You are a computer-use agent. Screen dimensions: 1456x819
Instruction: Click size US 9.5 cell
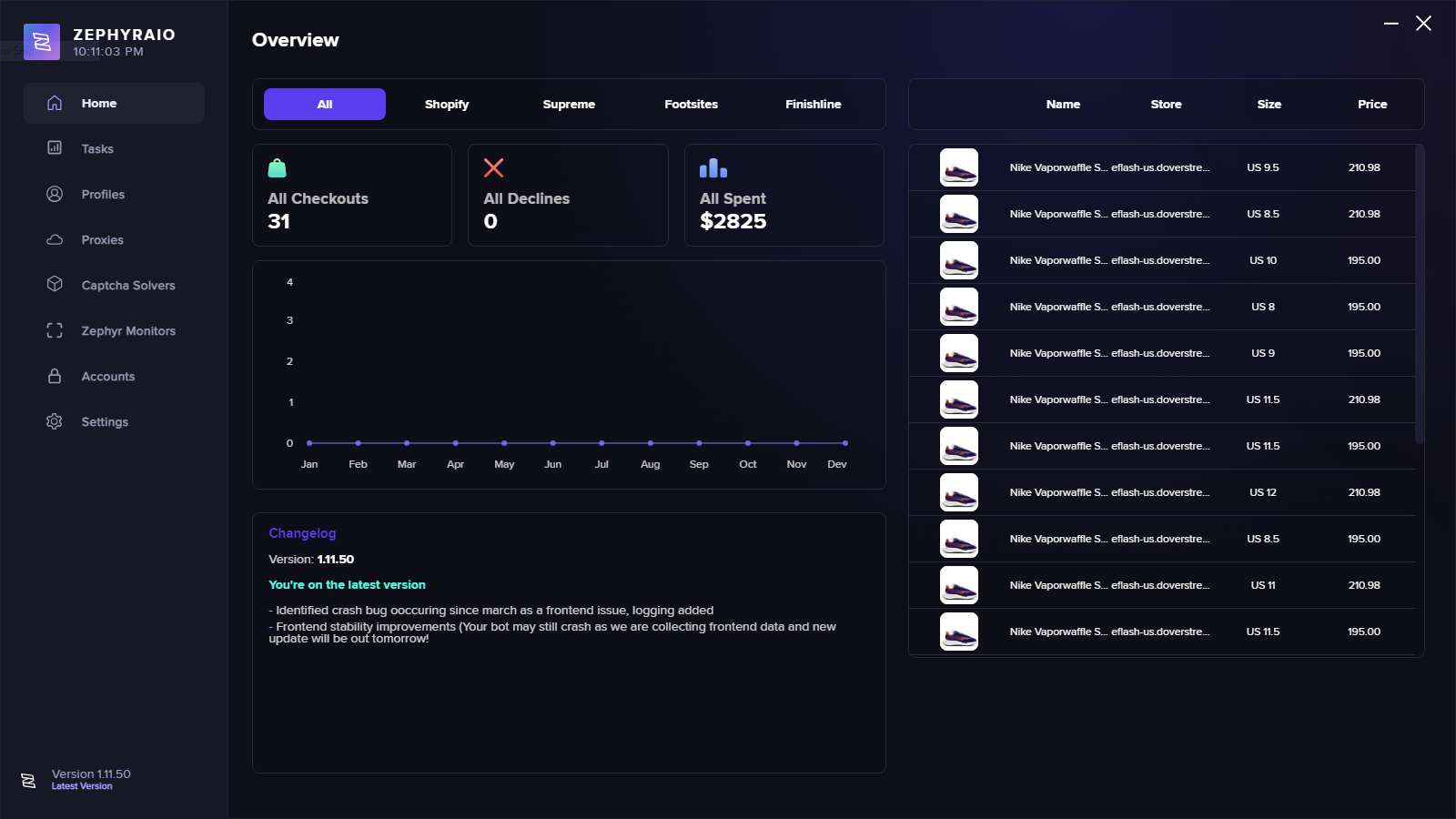1263,167
